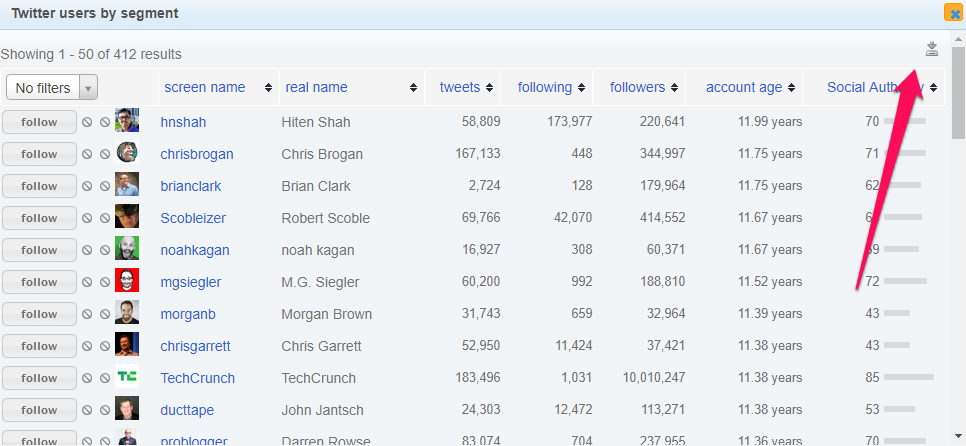Viewport: 966px width, 446px height.
Task: Click the Showing 1 - 50 of 412 results text
Action: [x=91, y=54]
